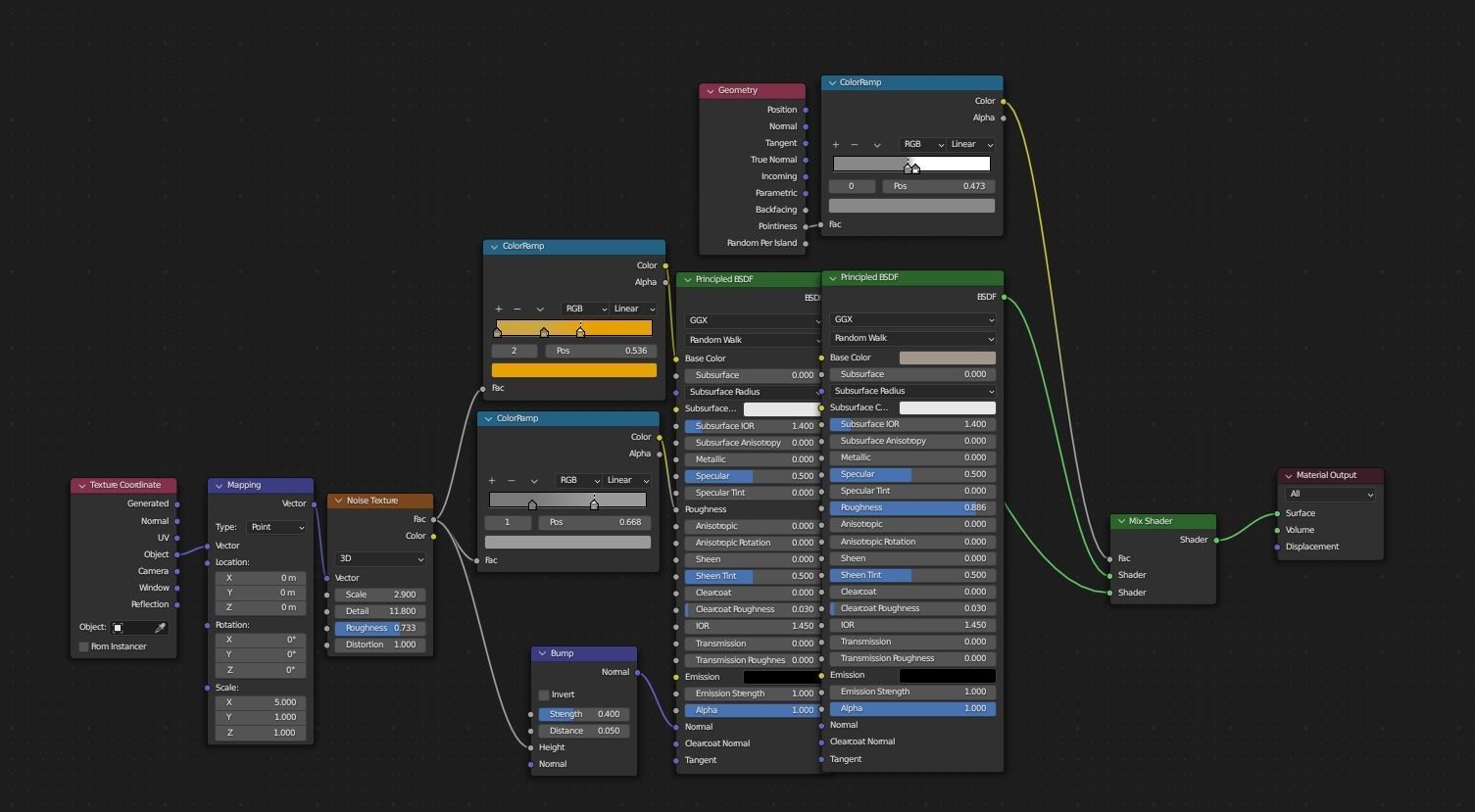
Task: Click the Geometry node header title
Action: click(738, 90)
